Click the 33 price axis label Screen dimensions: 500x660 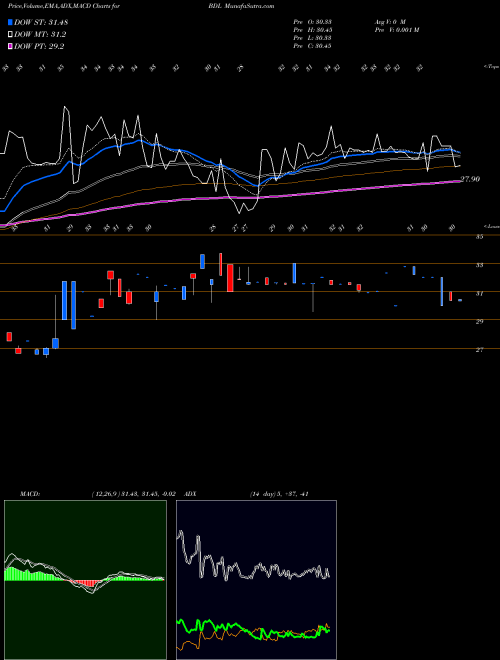479,265
